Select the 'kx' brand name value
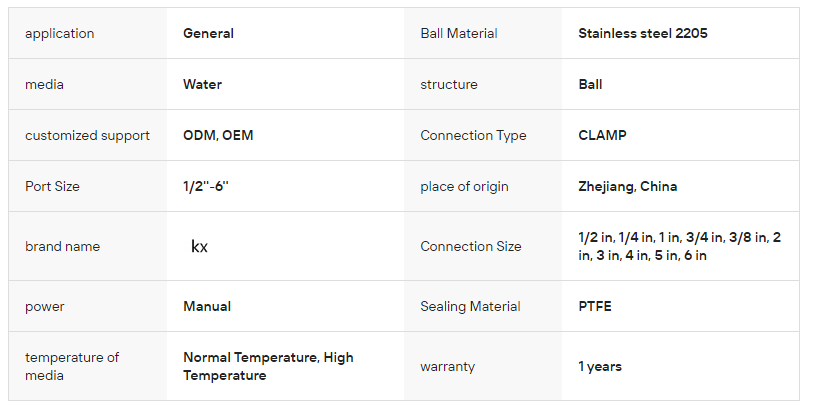This screenshot has width=818, height=417. pos(199,246)
